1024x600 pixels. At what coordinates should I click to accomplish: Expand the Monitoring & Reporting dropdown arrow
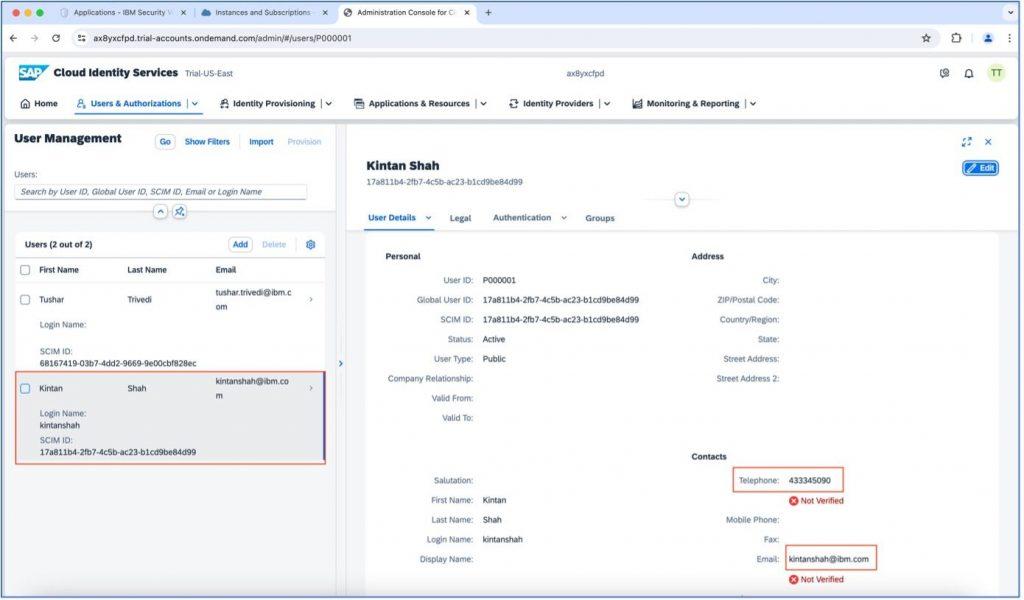coord(752,104)
